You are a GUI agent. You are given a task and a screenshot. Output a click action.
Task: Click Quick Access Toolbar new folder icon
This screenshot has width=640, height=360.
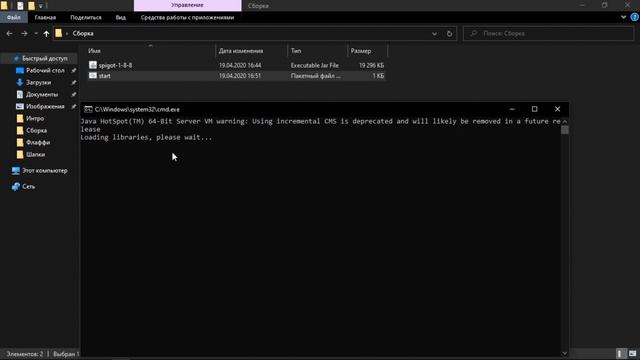[31, 6]
